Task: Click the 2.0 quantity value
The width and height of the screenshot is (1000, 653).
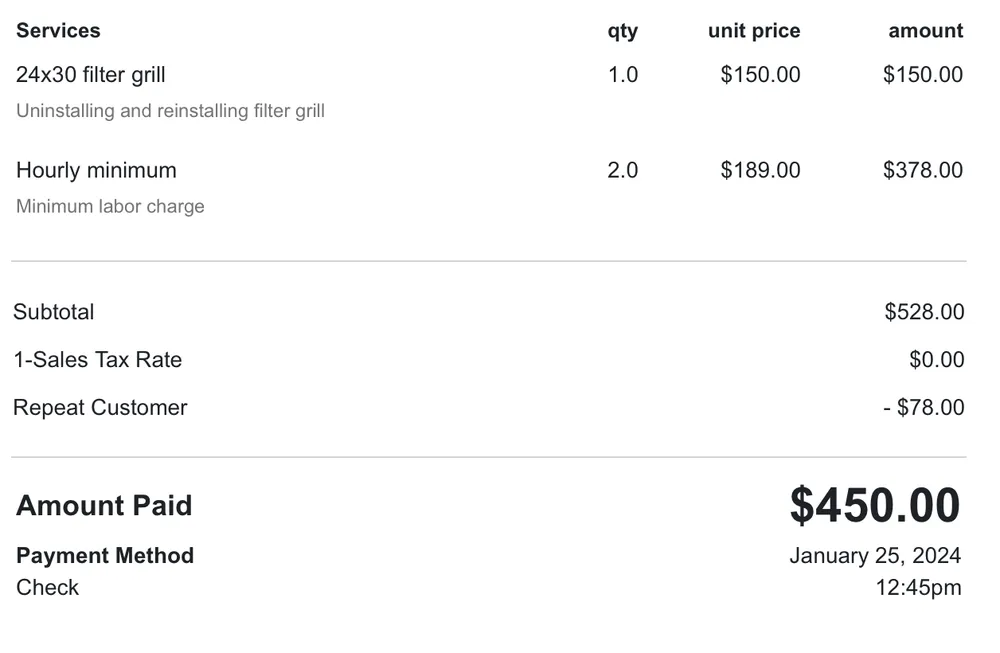Action: tap(622, 171)
